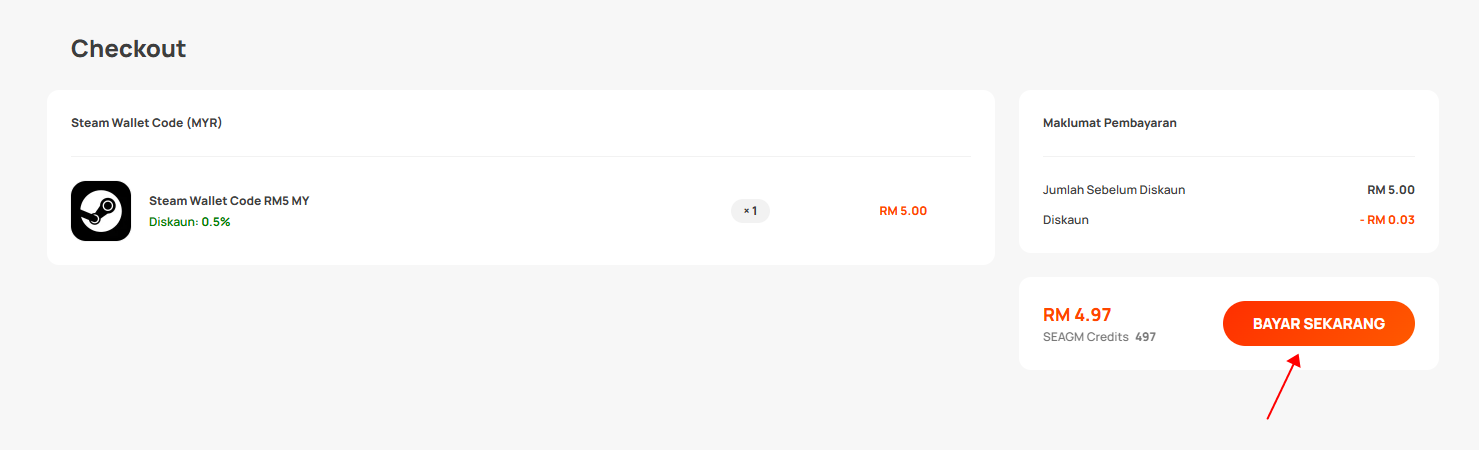Select the Checkout page heading
This screenshot has height=450, width=1479.
[128, 48]
